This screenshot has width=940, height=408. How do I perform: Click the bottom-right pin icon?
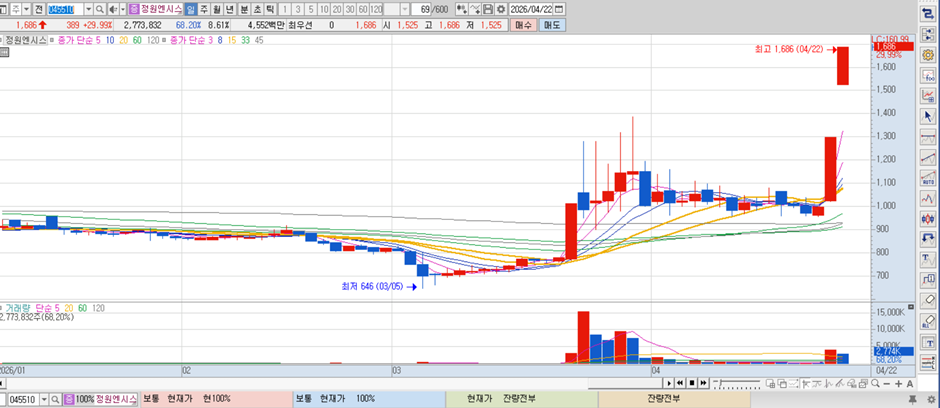912,399
